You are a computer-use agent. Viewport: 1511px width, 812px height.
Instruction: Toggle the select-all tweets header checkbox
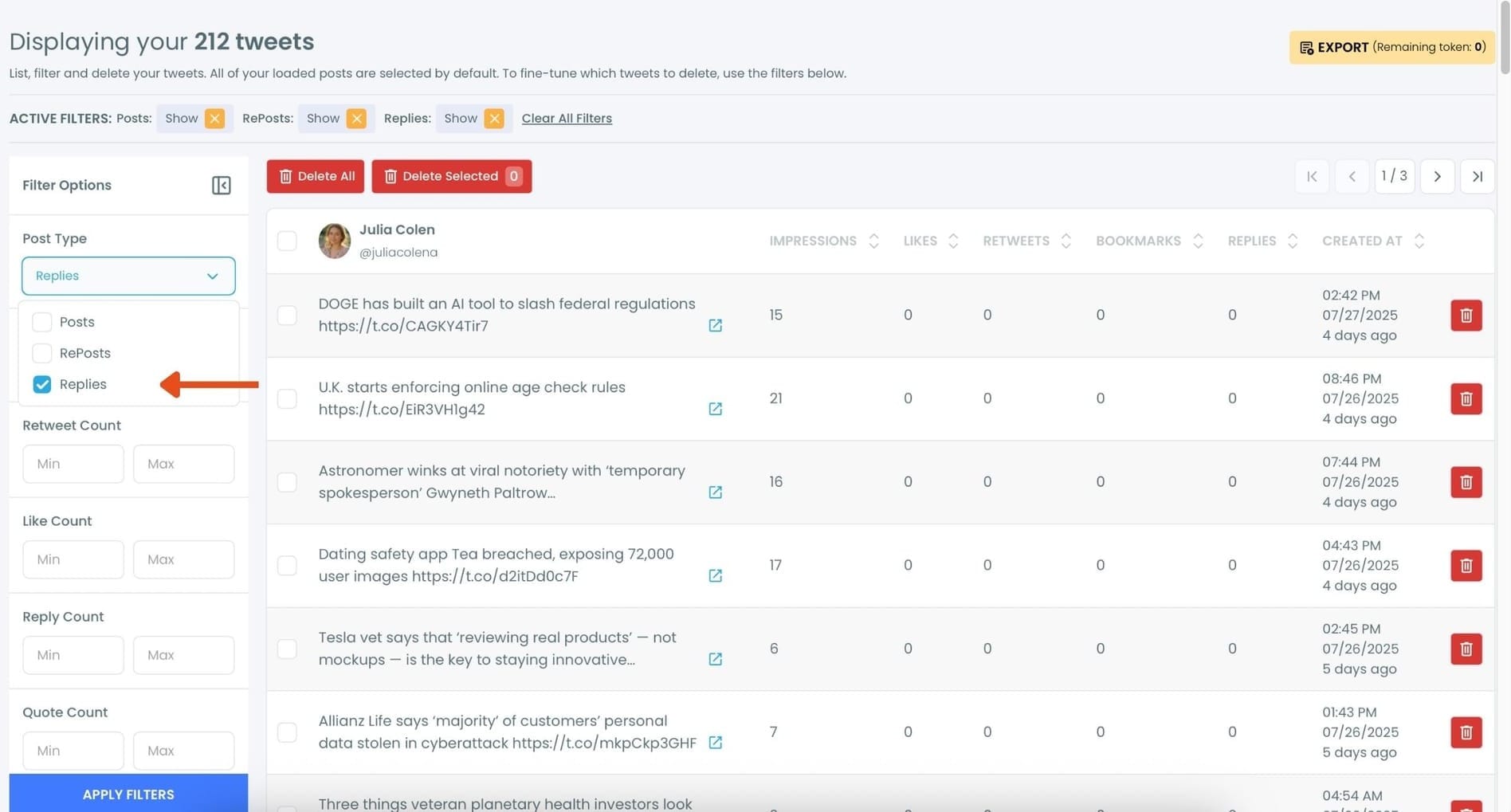pos(287,241)
